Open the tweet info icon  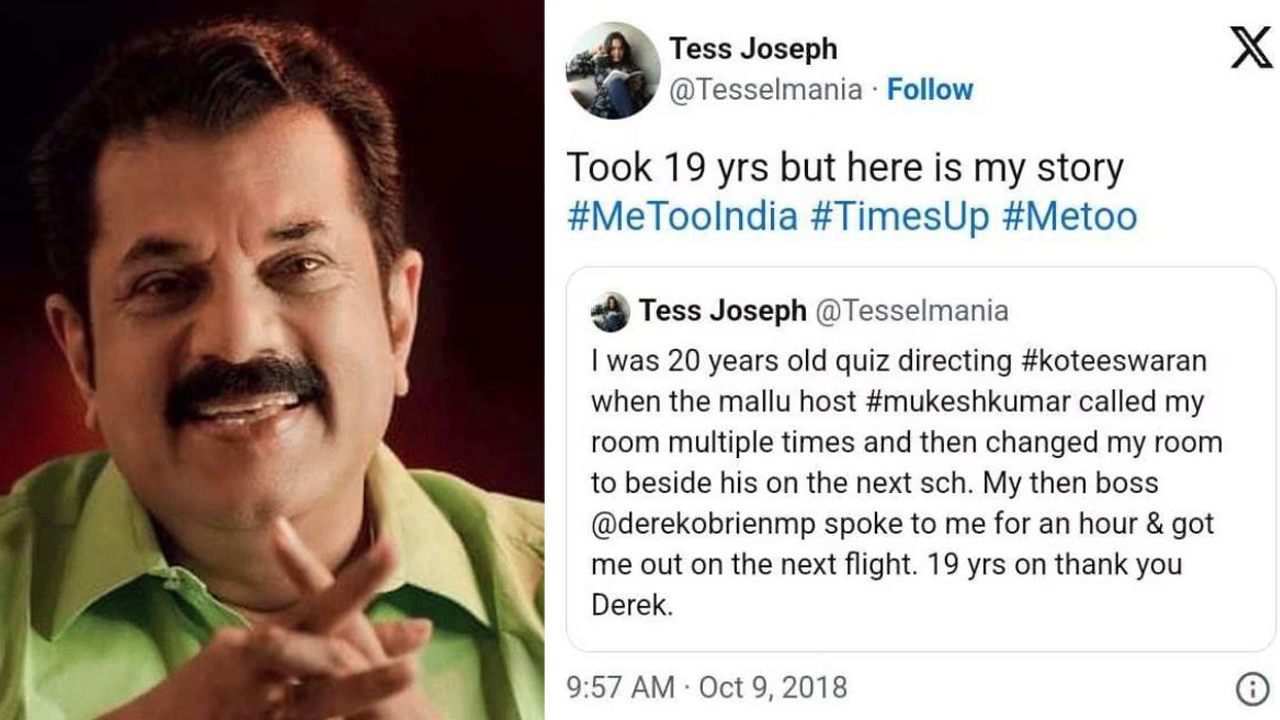click(x=1250, y=688)
